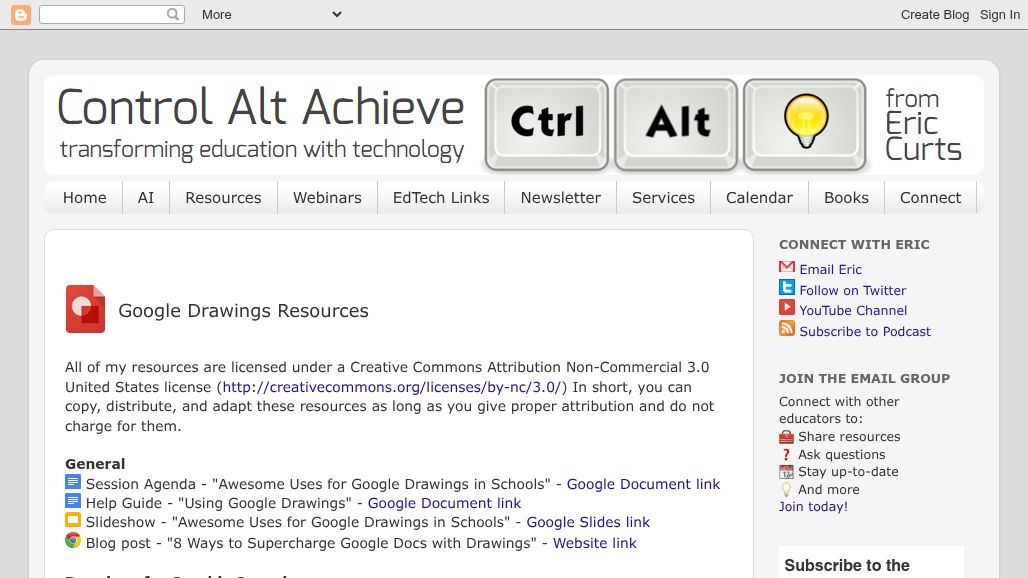Click the yellow Slides icon beside Slideshow

[x=72, y=519]
